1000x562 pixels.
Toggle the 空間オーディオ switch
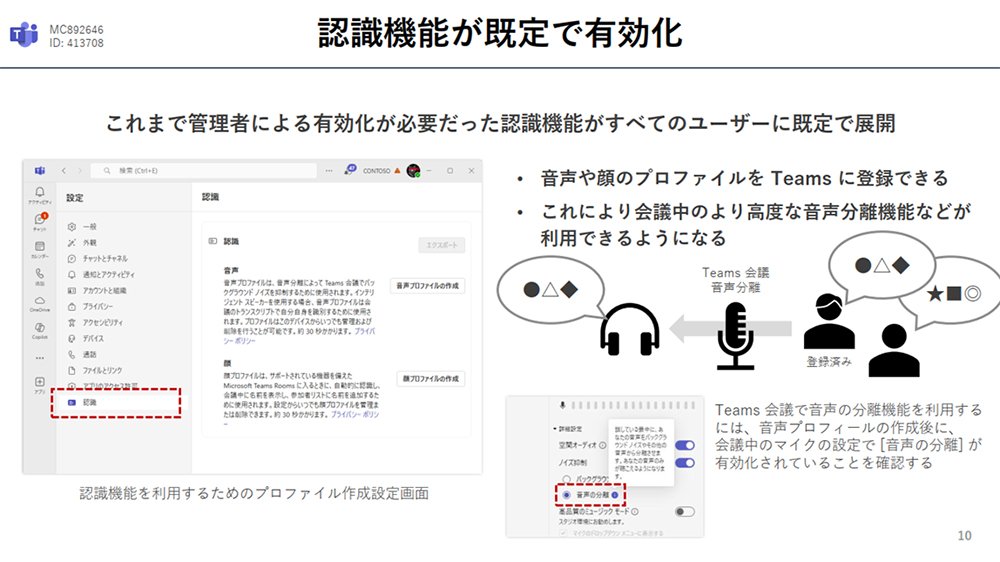click(684, 445)
